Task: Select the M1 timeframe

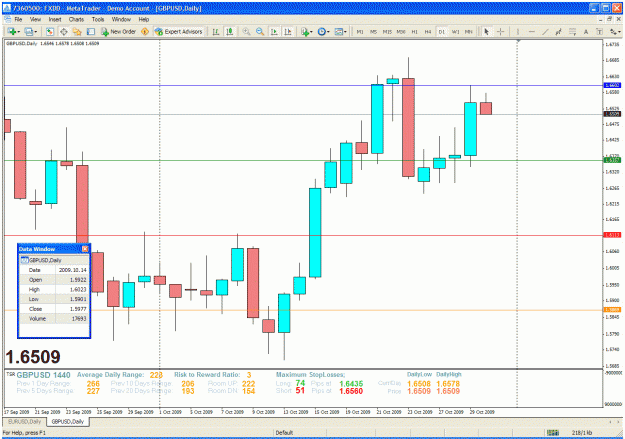Action: (x=360, y=32)
